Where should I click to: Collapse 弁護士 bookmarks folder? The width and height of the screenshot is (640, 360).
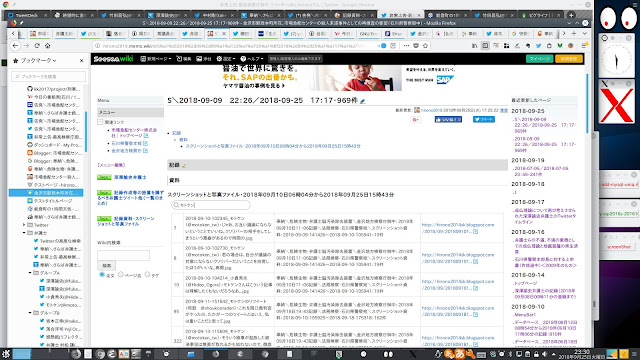pyautogui.click(x=24, y=233)
